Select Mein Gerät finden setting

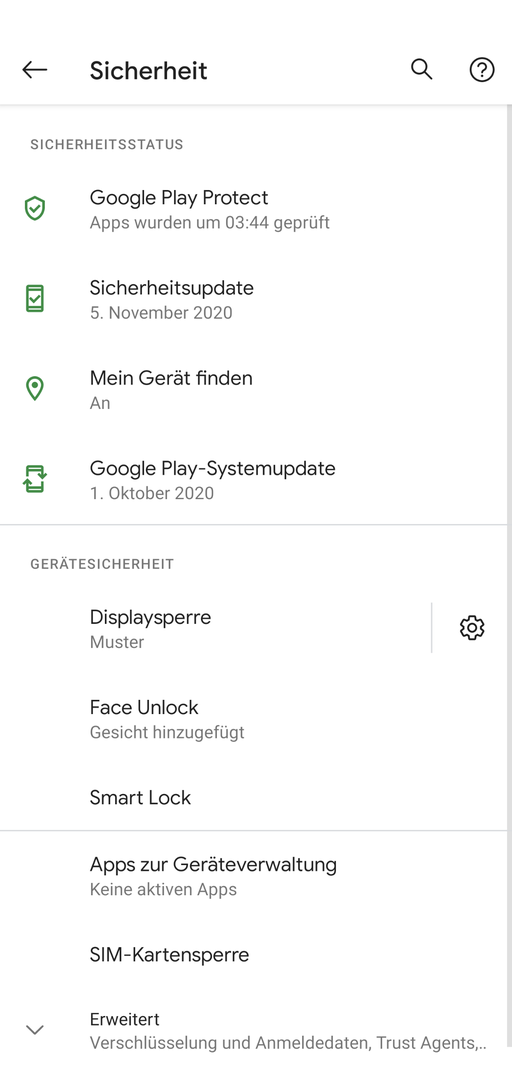pos(256,389)
